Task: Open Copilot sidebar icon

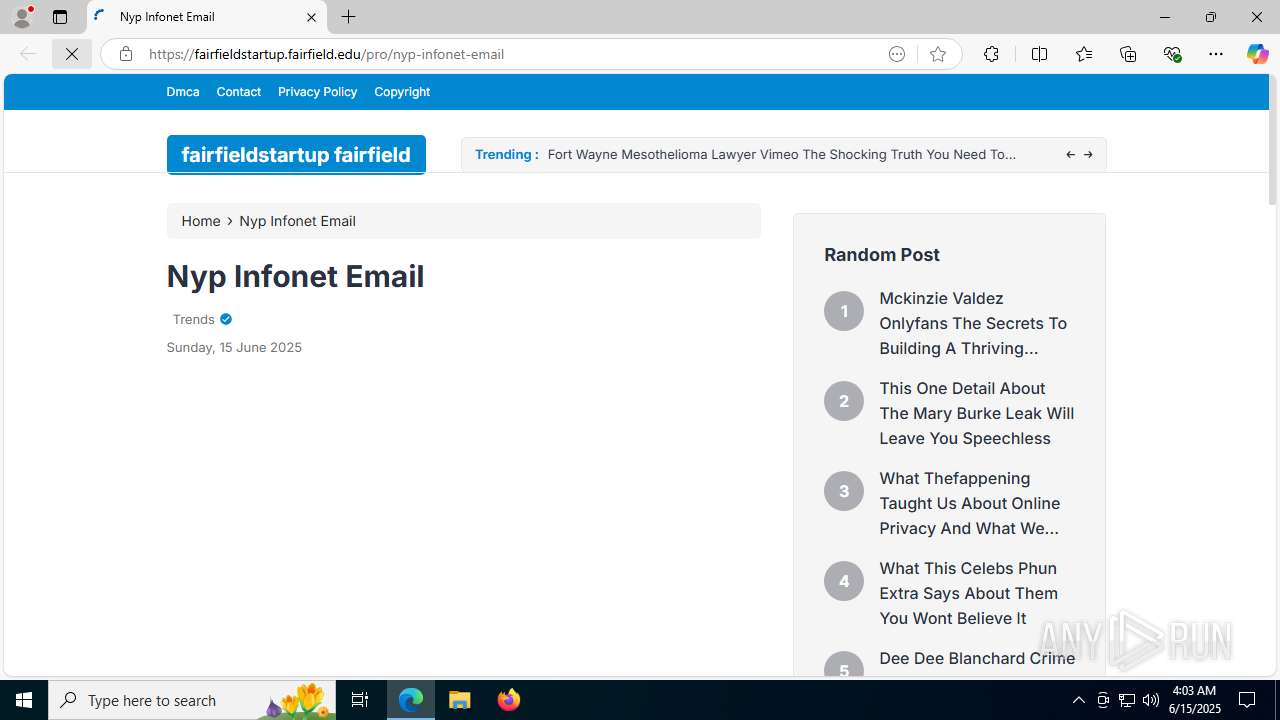Action: (1257, 54)
